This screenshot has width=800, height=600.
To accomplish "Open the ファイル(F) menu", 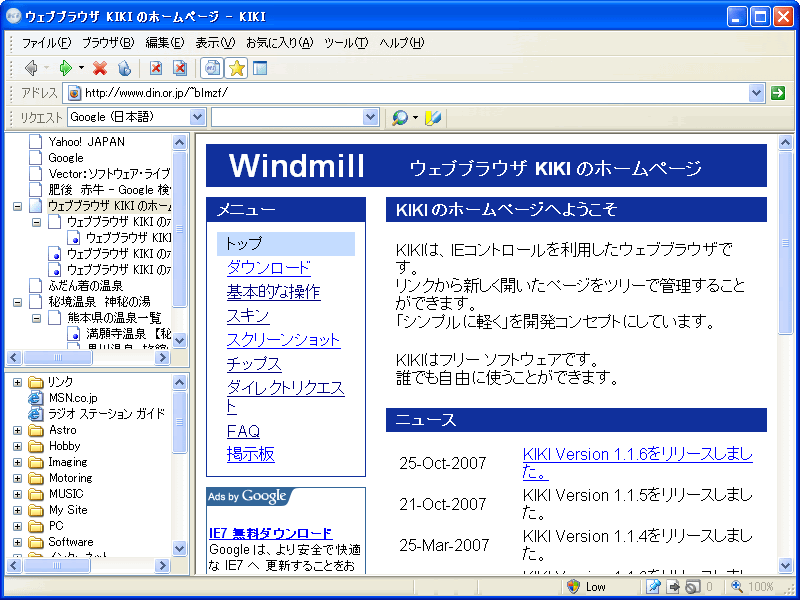I will pyautogui.click(x=46, y=43).
